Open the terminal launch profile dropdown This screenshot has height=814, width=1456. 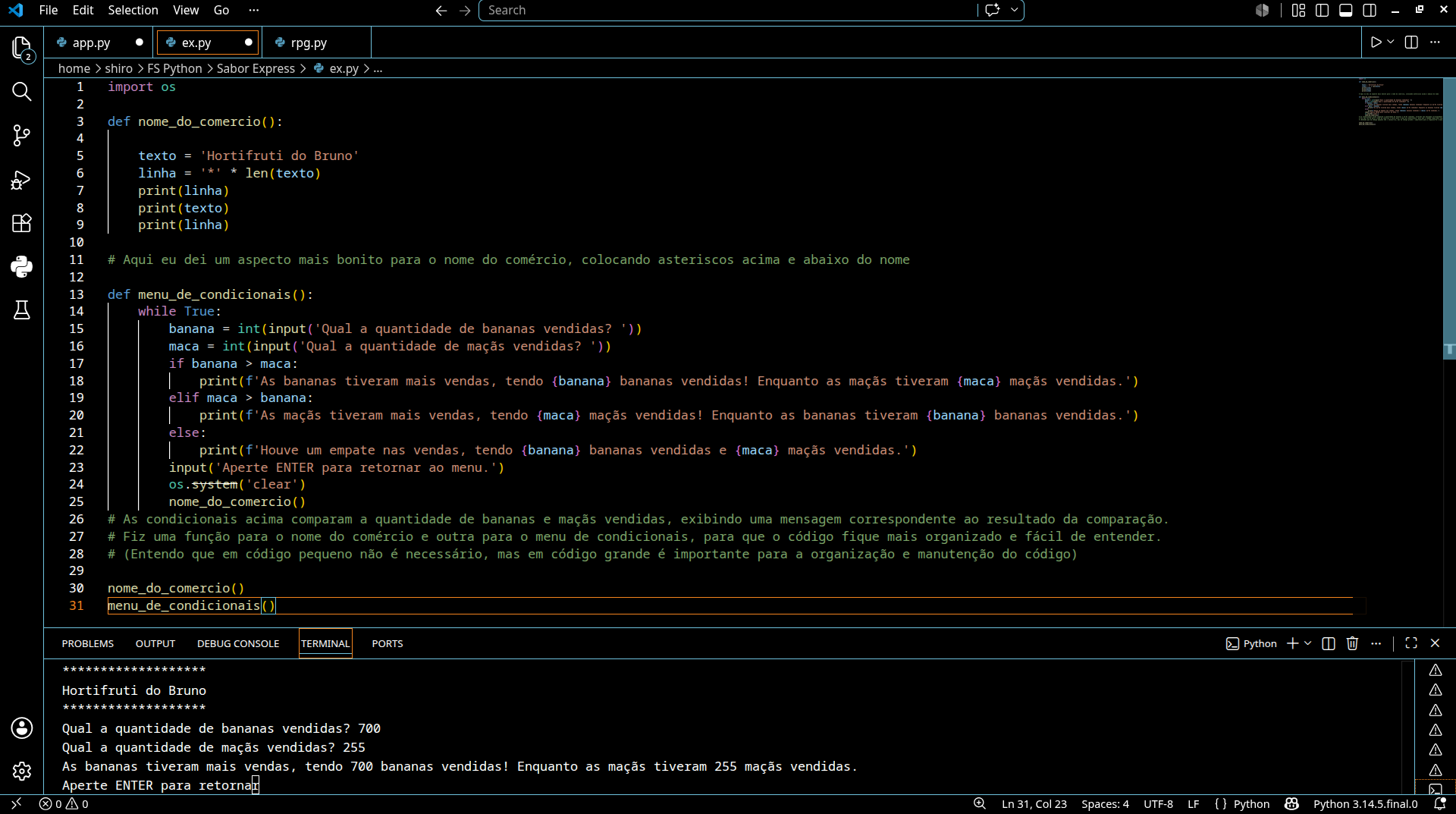click(x=1308, y=643)
